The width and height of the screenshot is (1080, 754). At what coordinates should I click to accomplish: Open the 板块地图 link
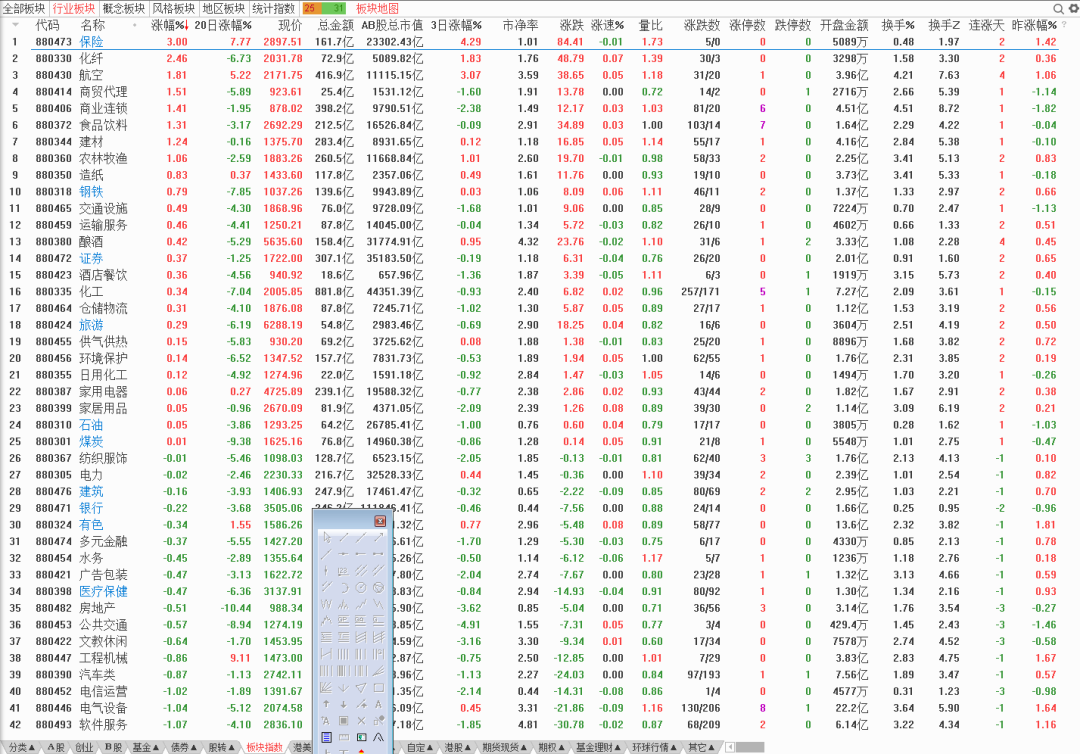pyautogui.click(x=377, y=8)
